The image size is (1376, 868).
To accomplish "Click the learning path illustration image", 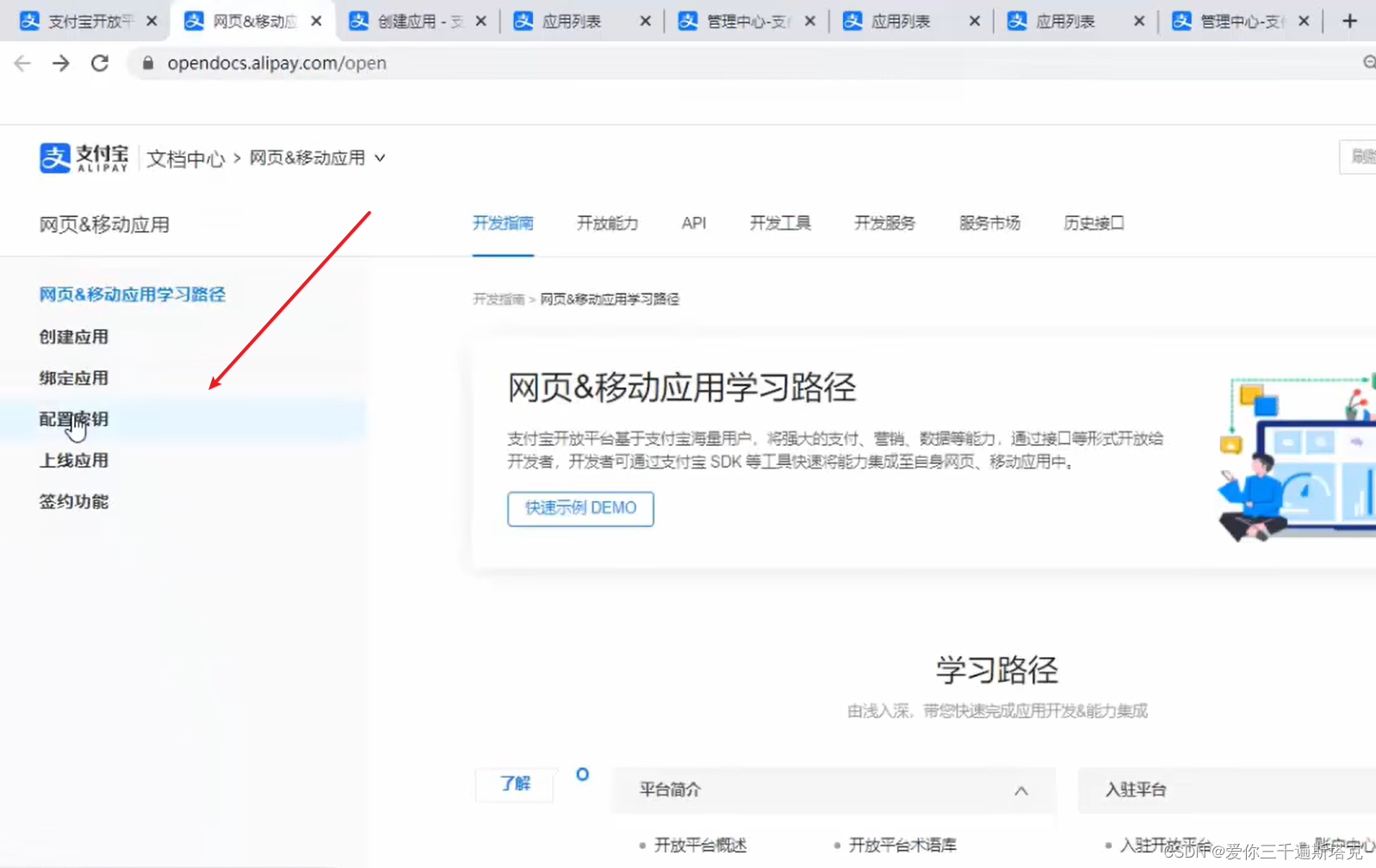I will click(x=1296, y=456).
